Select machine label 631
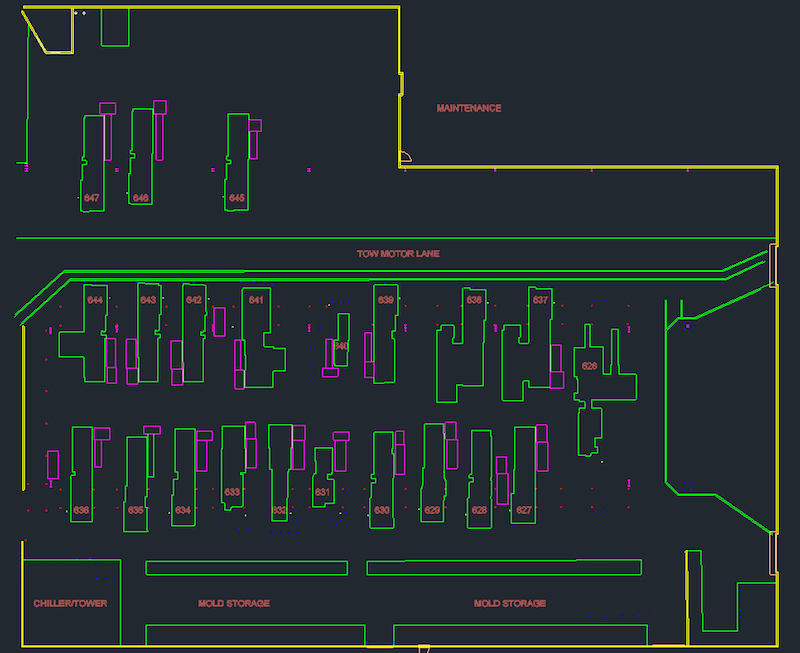 (x=322, y=493)
